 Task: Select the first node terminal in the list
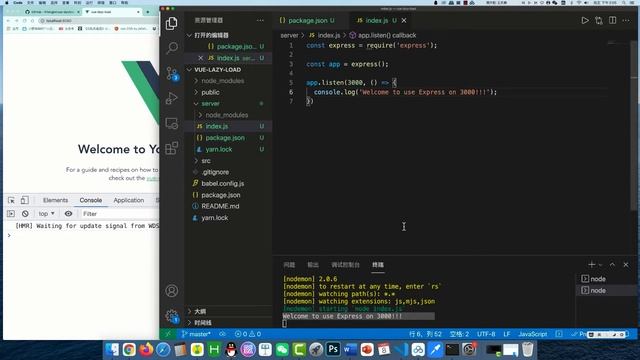pos(606,279)
